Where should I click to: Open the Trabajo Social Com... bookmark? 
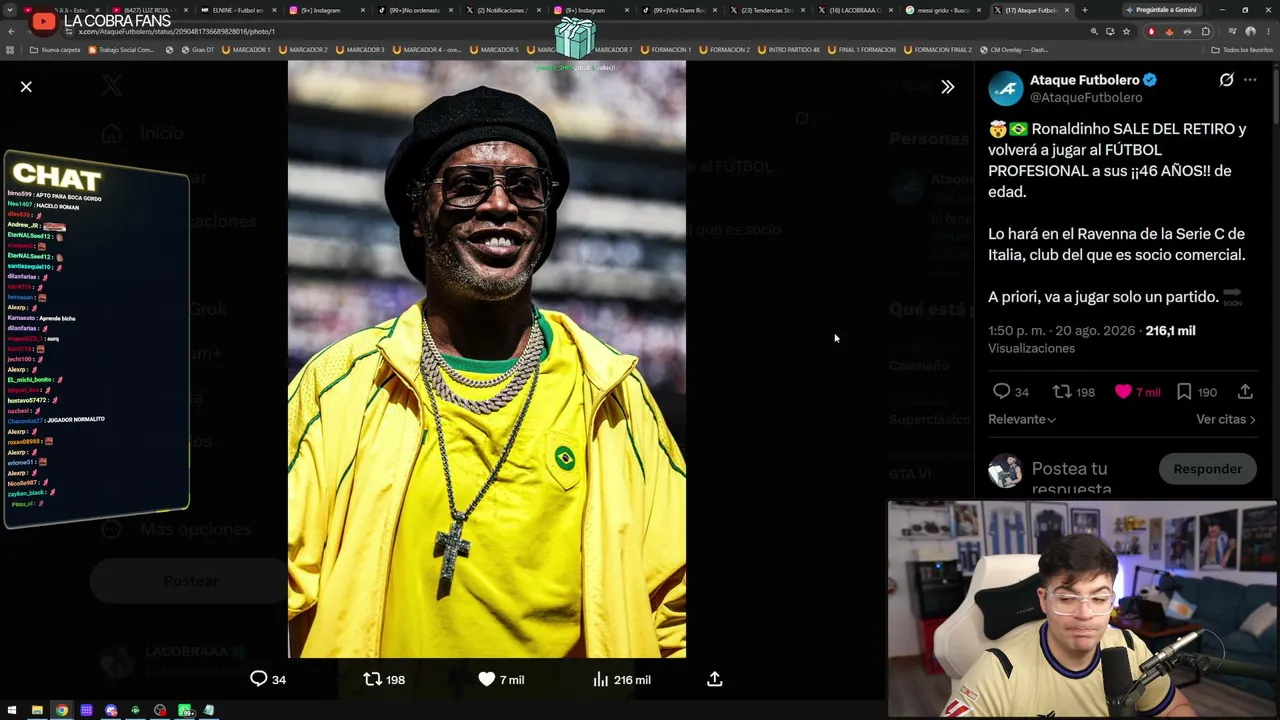[122, 50]
